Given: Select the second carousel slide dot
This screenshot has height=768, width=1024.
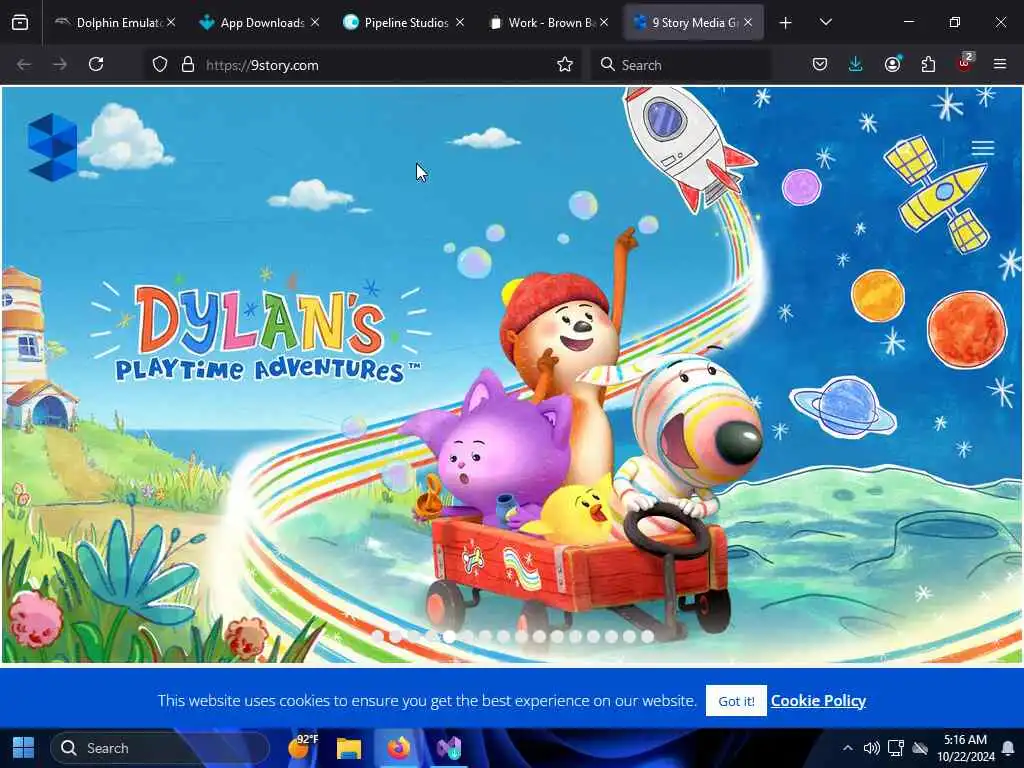Looking at the screenshot, I should [396, 636].
